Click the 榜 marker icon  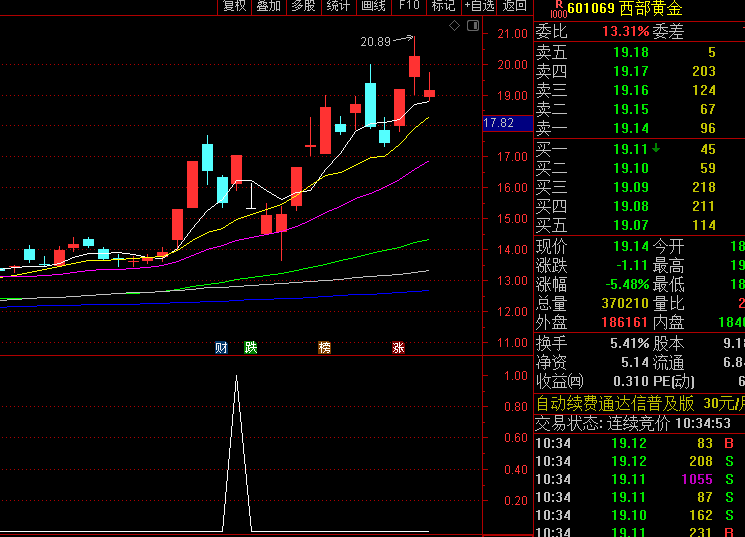pyautogui.click(x=324, y=348)
